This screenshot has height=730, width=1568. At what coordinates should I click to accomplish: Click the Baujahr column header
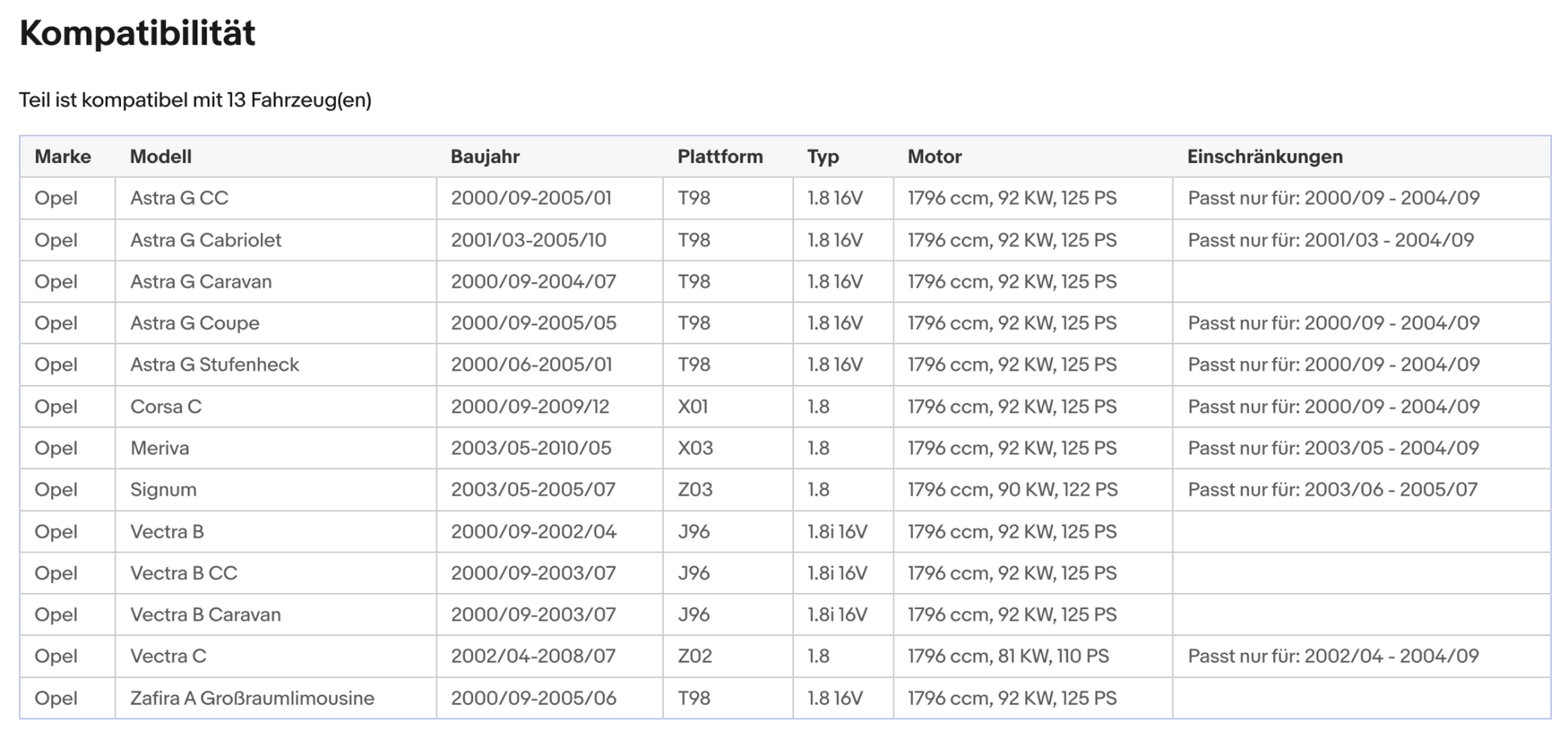[x=484, y=156]
